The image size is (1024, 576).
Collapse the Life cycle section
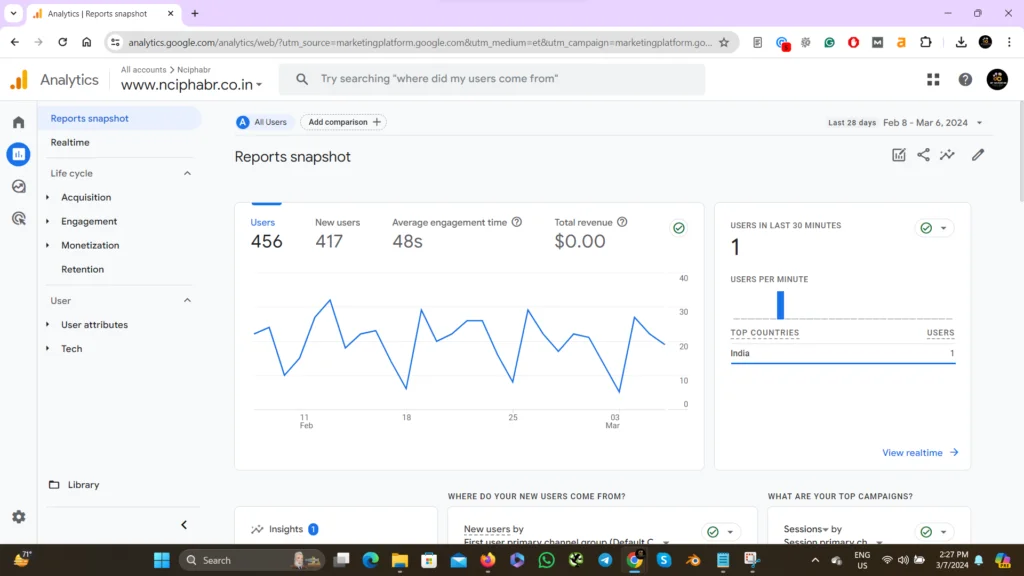tap(187, 173)
